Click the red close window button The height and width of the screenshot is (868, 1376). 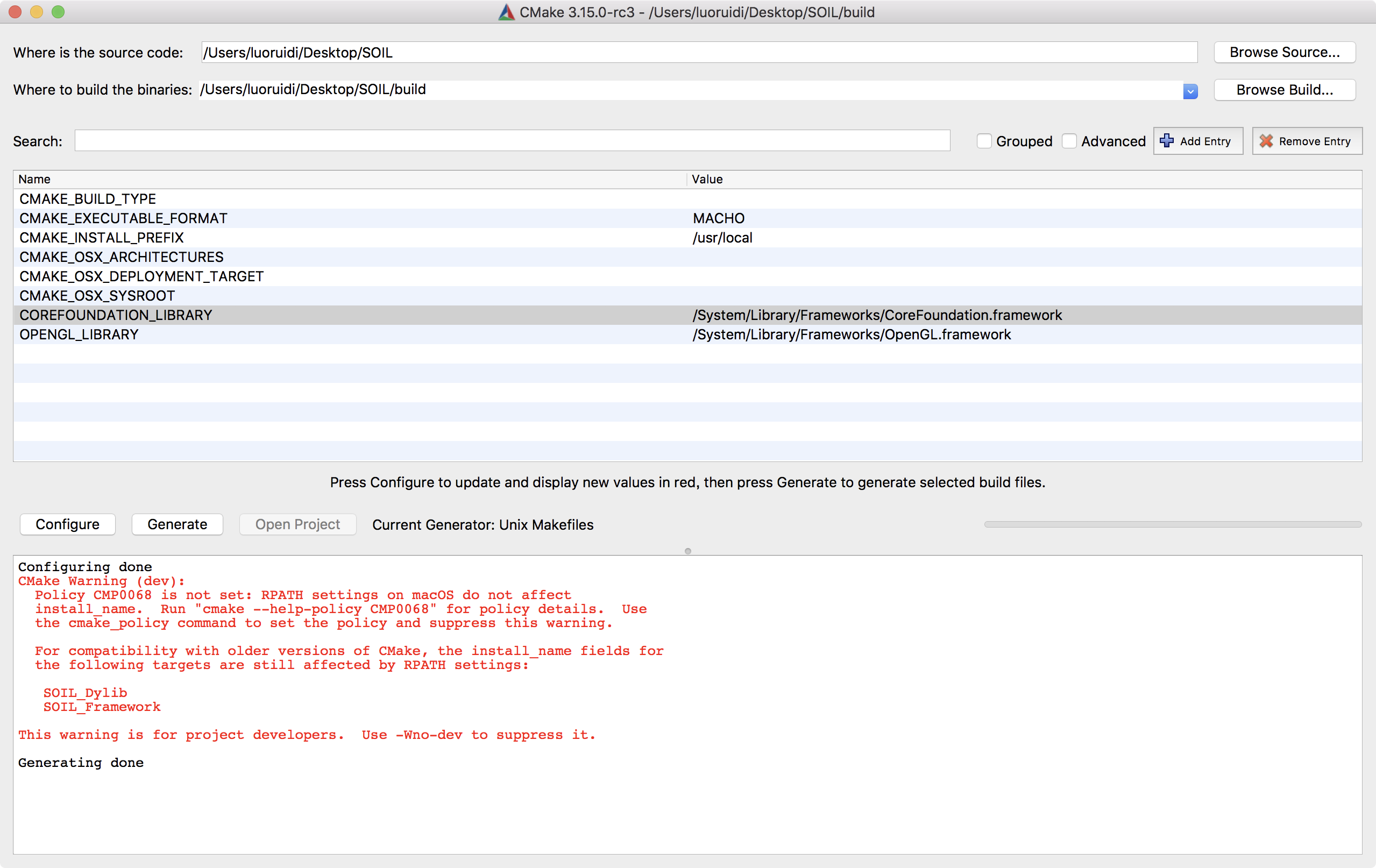coord(15,12)
